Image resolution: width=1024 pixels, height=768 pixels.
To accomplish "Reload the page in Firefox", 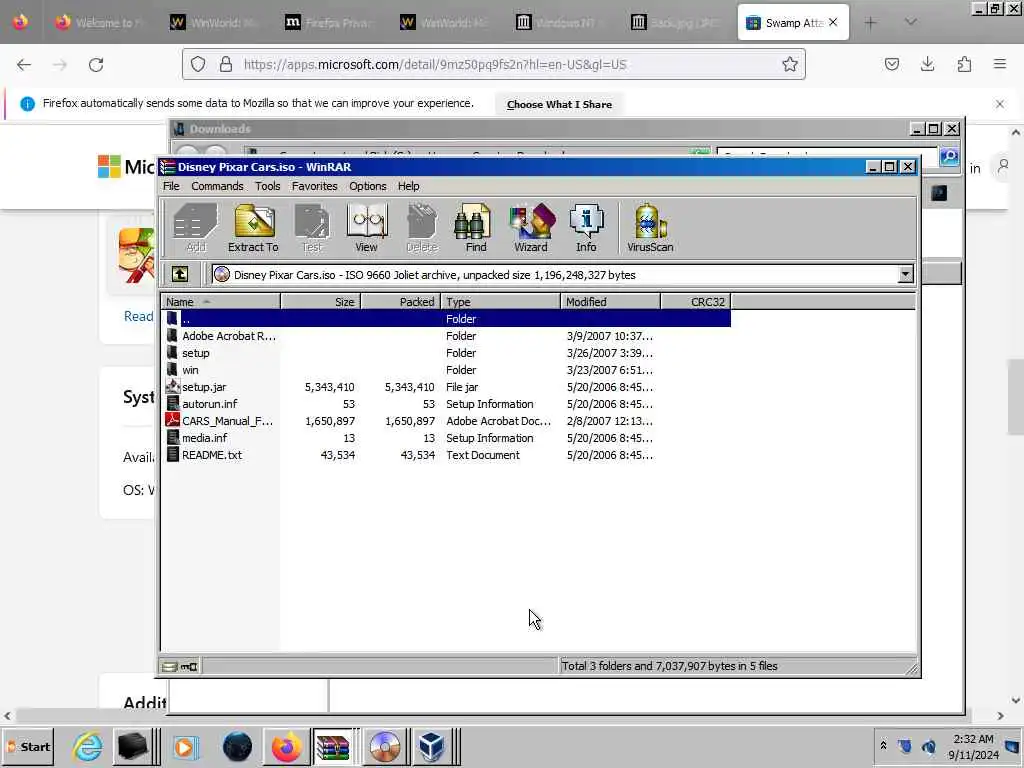I will click(x=96, y=65).
